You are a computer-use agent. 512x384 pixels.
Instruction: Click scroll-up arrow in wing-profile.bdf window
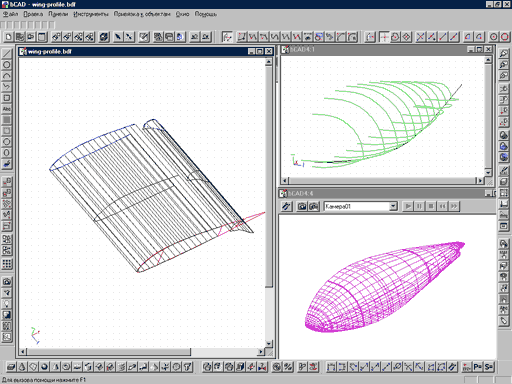click(x=269, y=62)
